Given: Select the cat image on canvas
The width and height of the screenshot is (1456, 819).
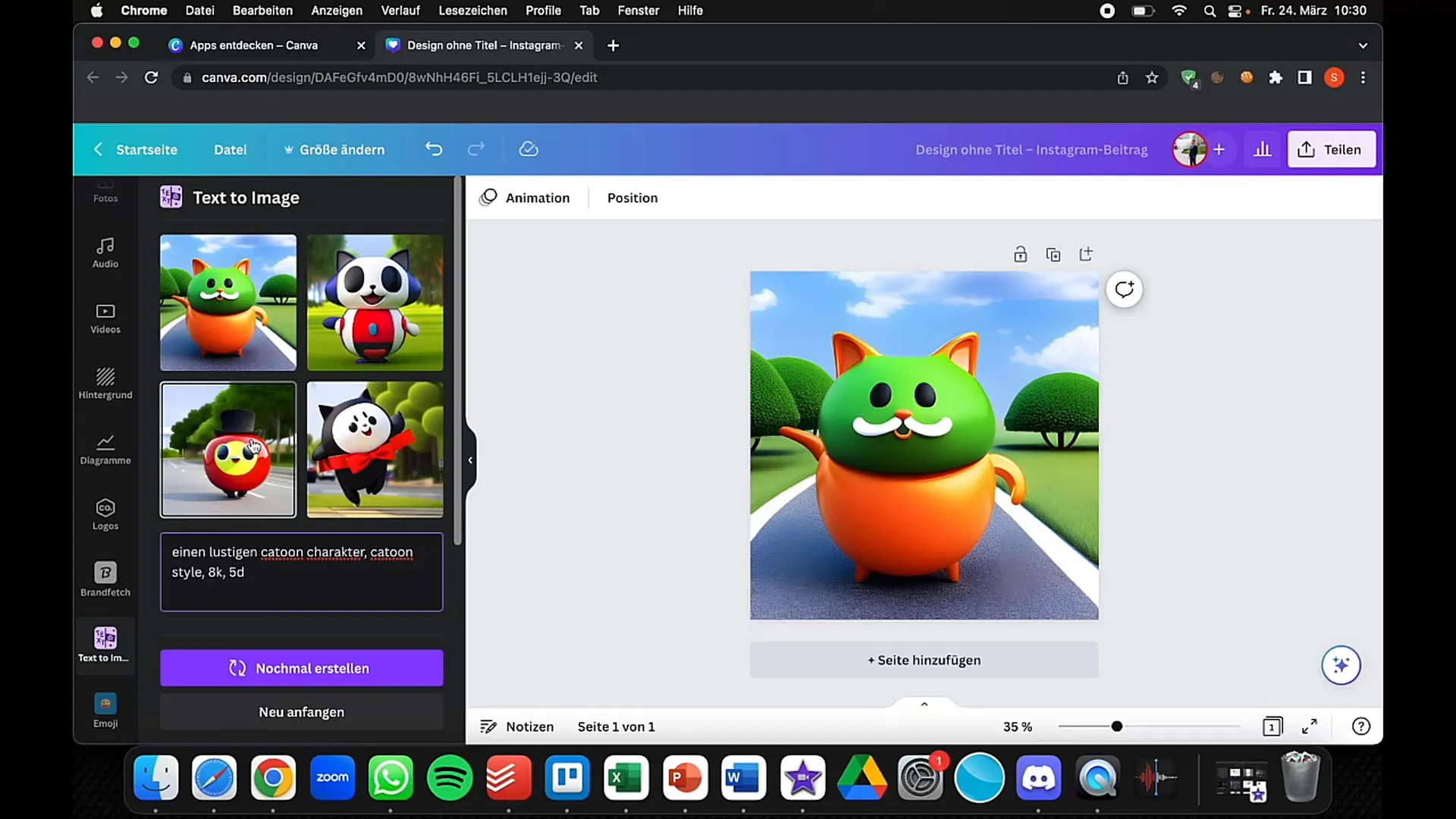Looking at the screenshot, I should [x=924, y=446].
